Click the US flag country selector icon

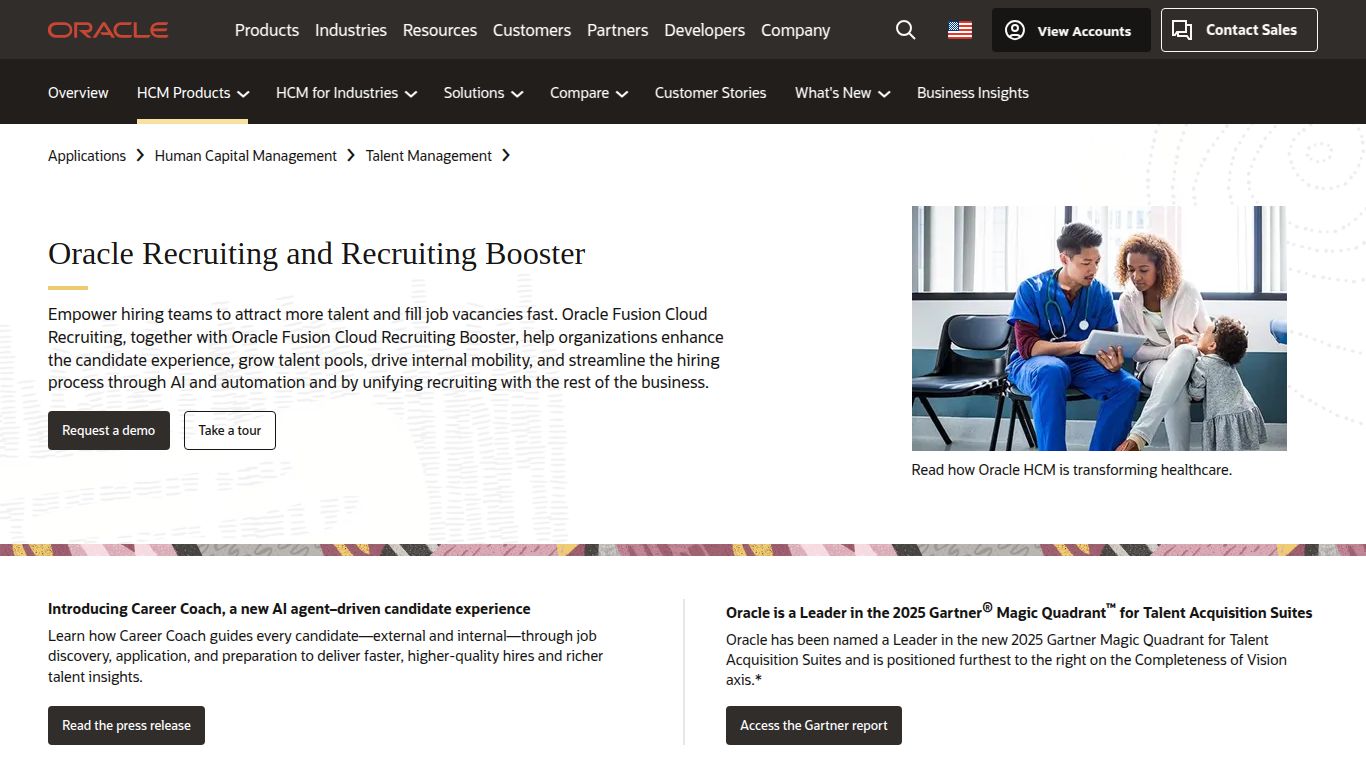point(958,30)
